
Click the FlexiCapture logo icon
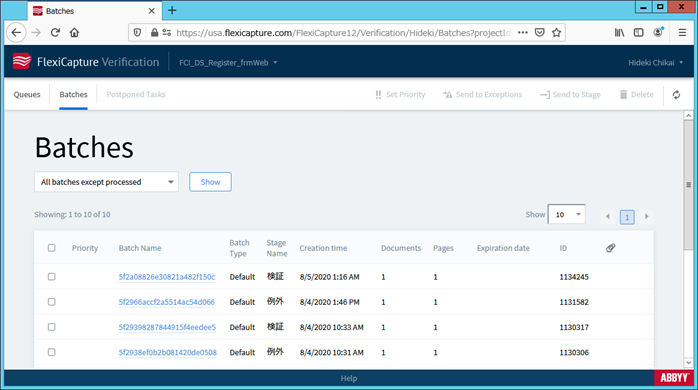[x=22, y=62]
